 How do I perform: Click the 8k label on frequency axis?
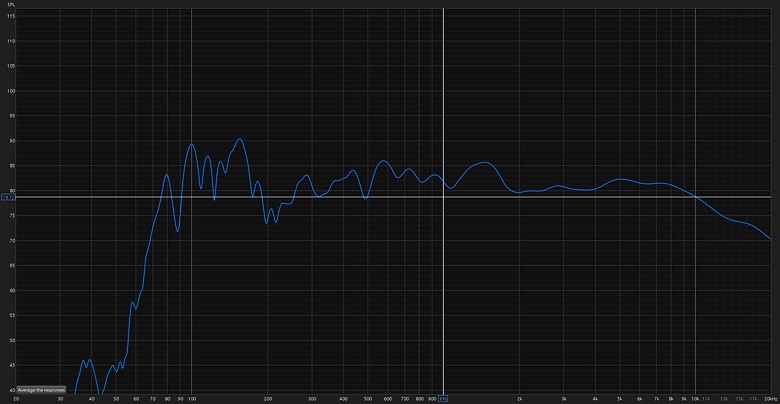point(671,399)
